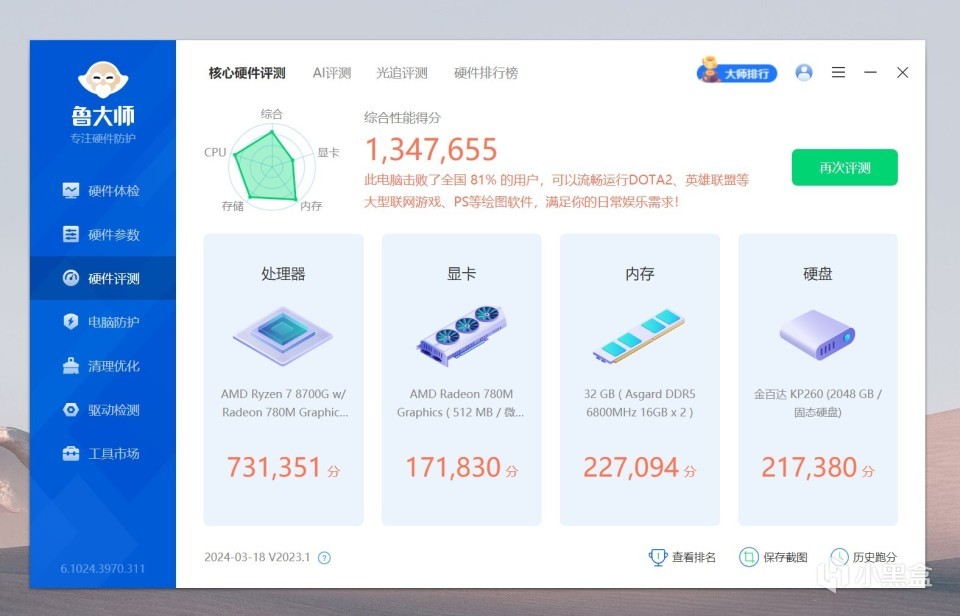960x616 pixels.
Task: Click the memory stick illustration
Action: pos(639,336)
